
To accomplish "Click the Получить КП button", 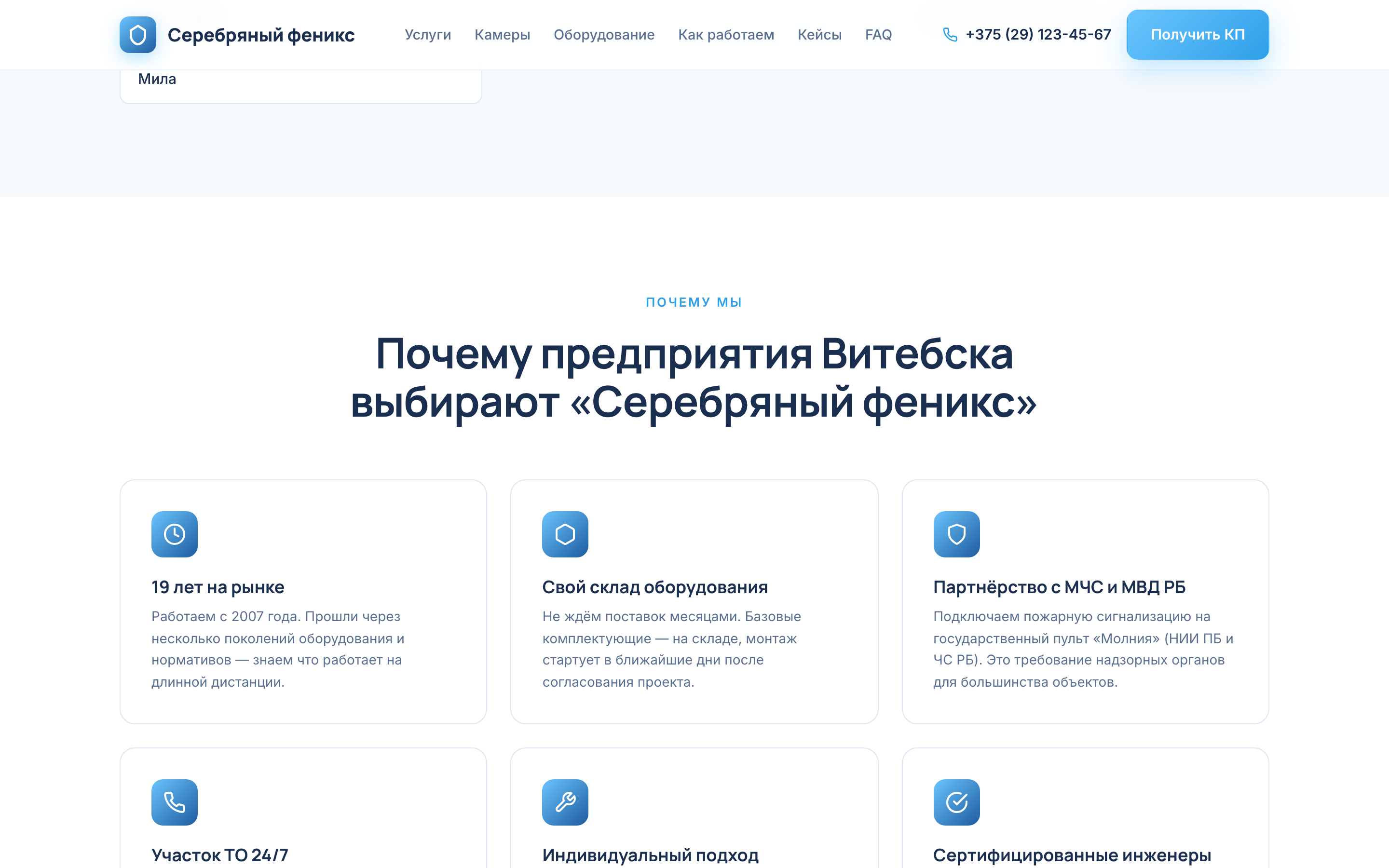I will pos(1198,34).
